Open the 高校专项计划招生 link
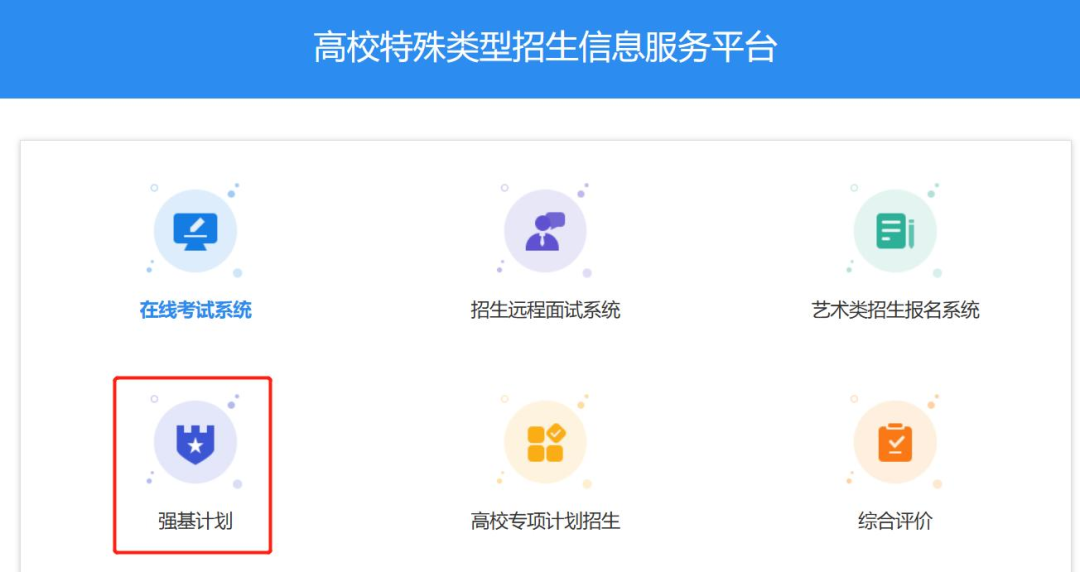 pyautogui.click(x=545, y=521)
